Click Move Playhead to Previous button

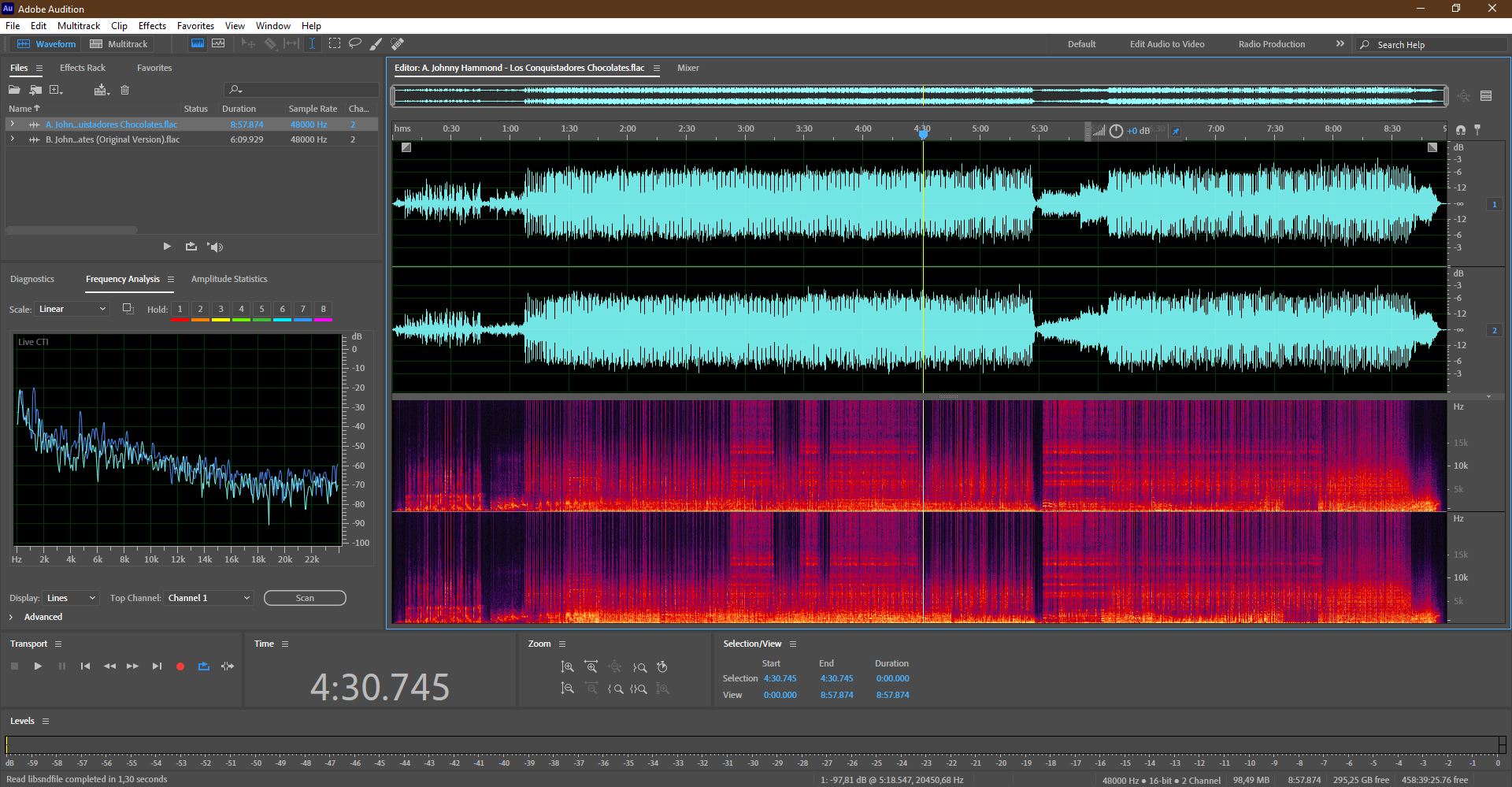click(x=85, y=666)
